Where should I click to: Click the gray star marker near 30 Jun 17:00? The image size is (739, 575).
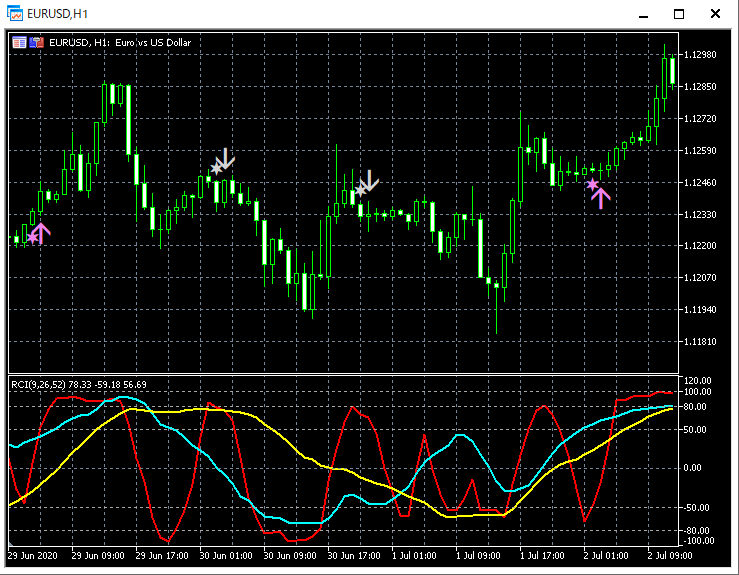click(361, 190)
